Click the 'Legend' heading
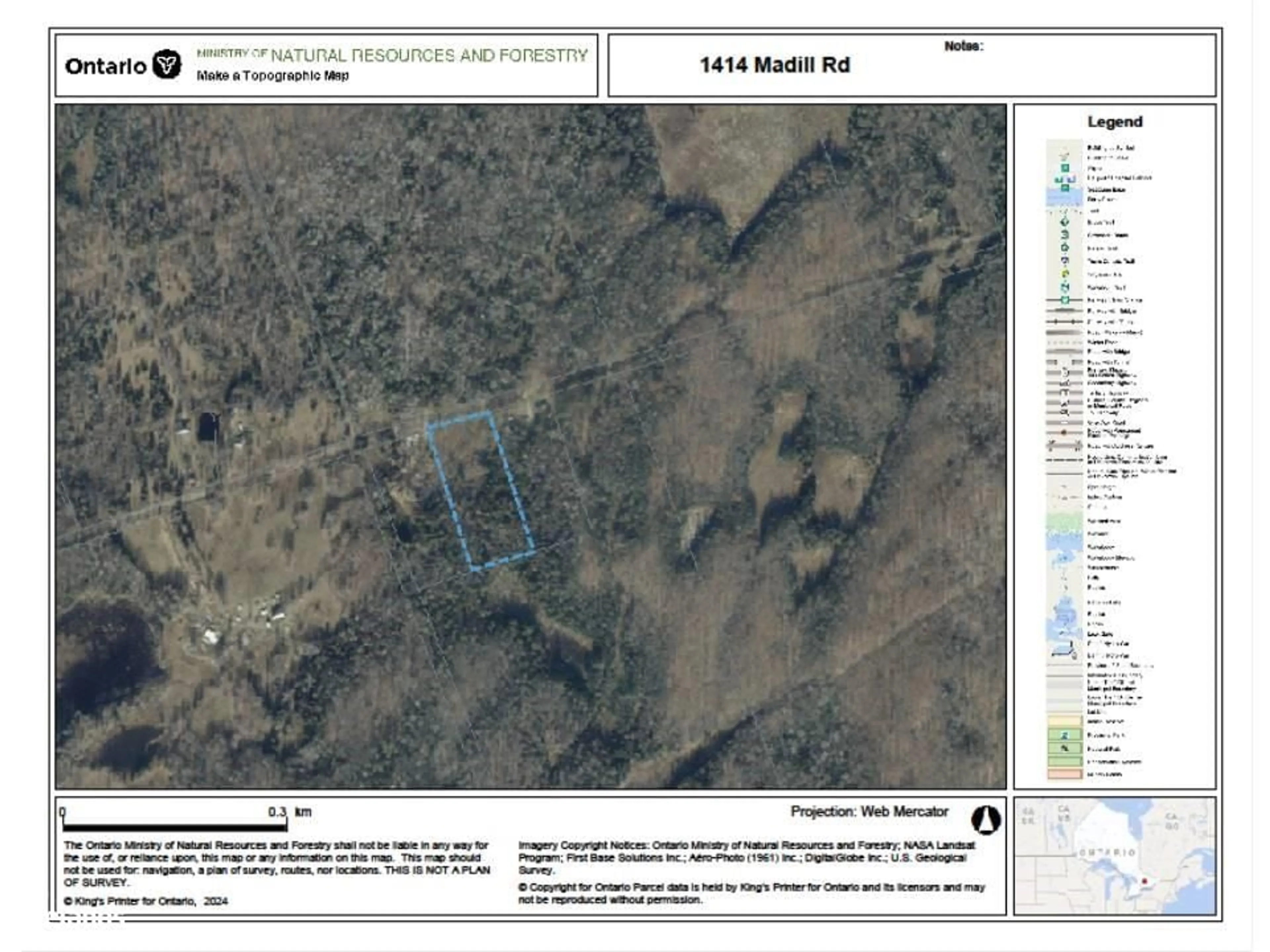This screenshot has width=1270, height=952. pyautogui.click(x=1115, y=122)
